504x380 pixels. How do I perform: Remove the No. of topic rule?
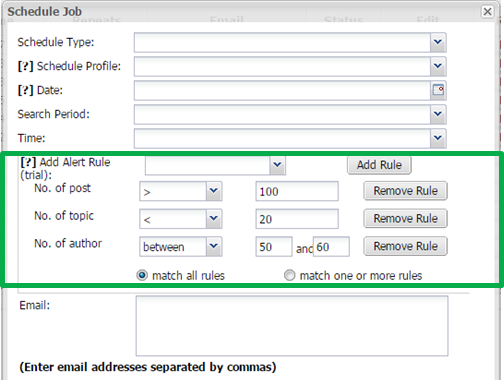click(x=405, y=219)
